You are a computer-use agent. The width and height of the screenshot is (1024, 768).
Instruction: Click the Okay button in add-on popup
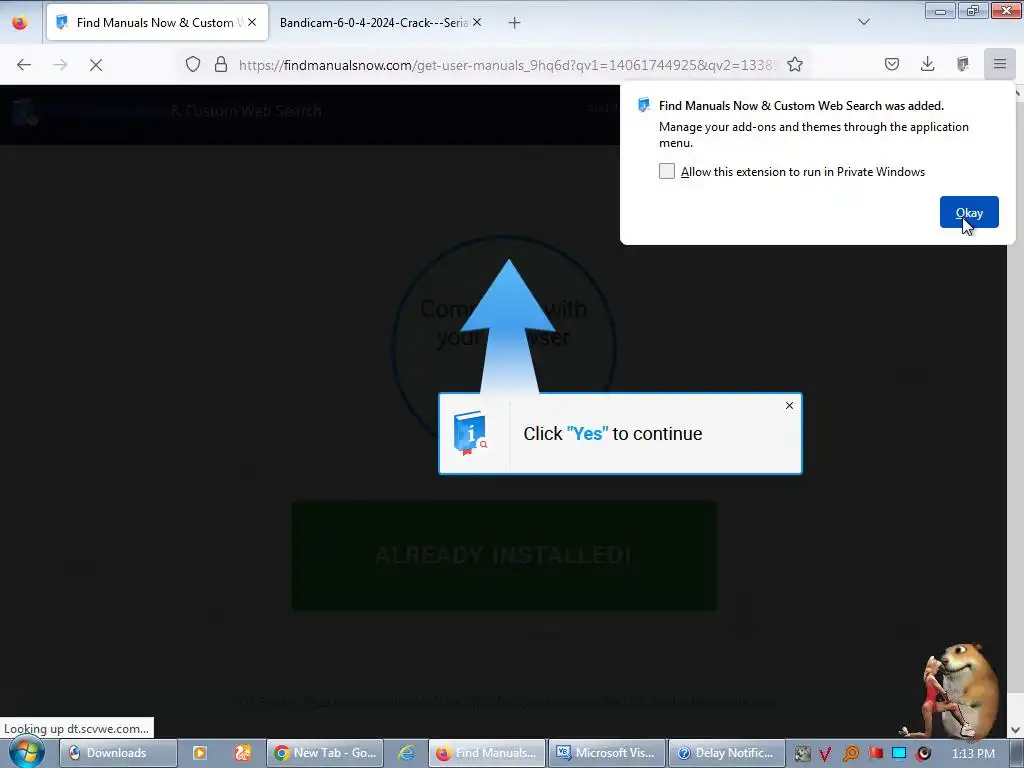[968, 212]
